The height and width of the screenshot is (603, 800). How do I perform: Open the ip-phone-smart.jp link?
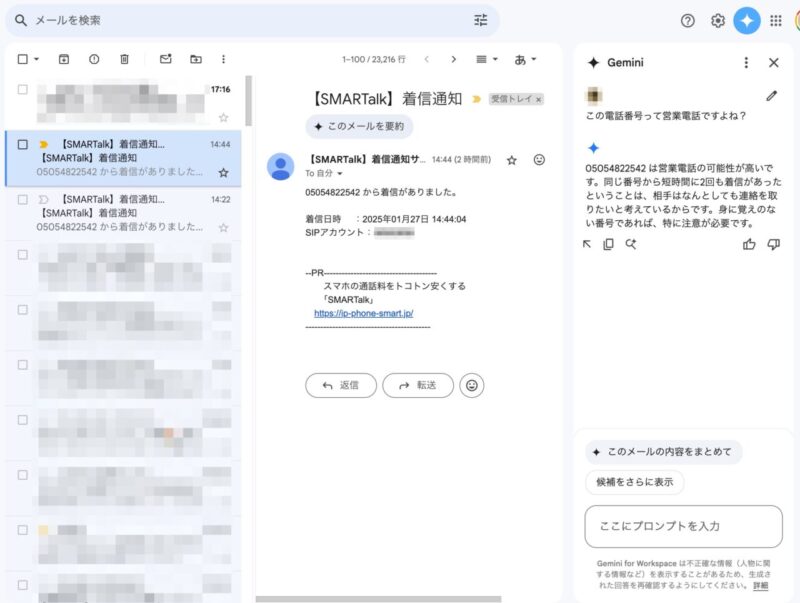(x=364, y=313)
